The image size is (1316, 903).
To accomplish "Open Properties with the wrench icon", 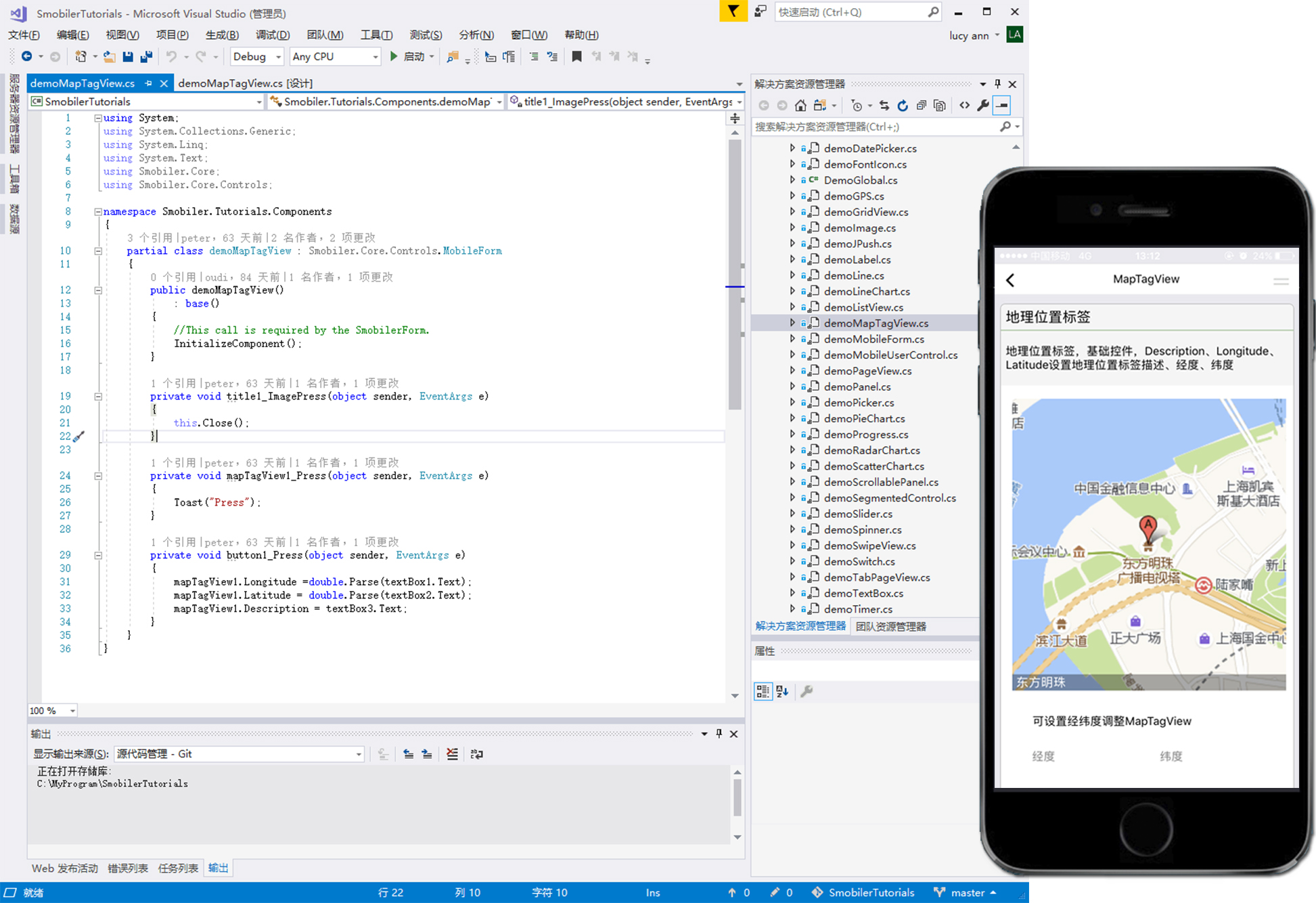I will click(983, 106).
